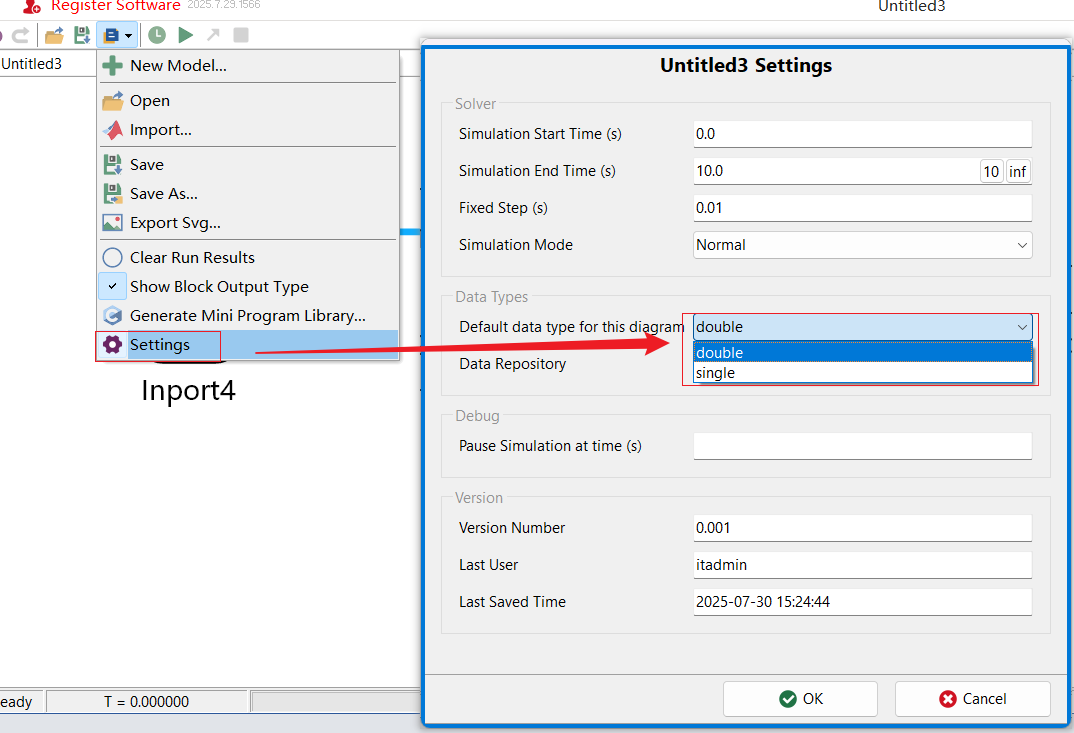Click the T = 0.000000 status field
This screenshot has width=1074, height=733.
[x=147, y=701]
